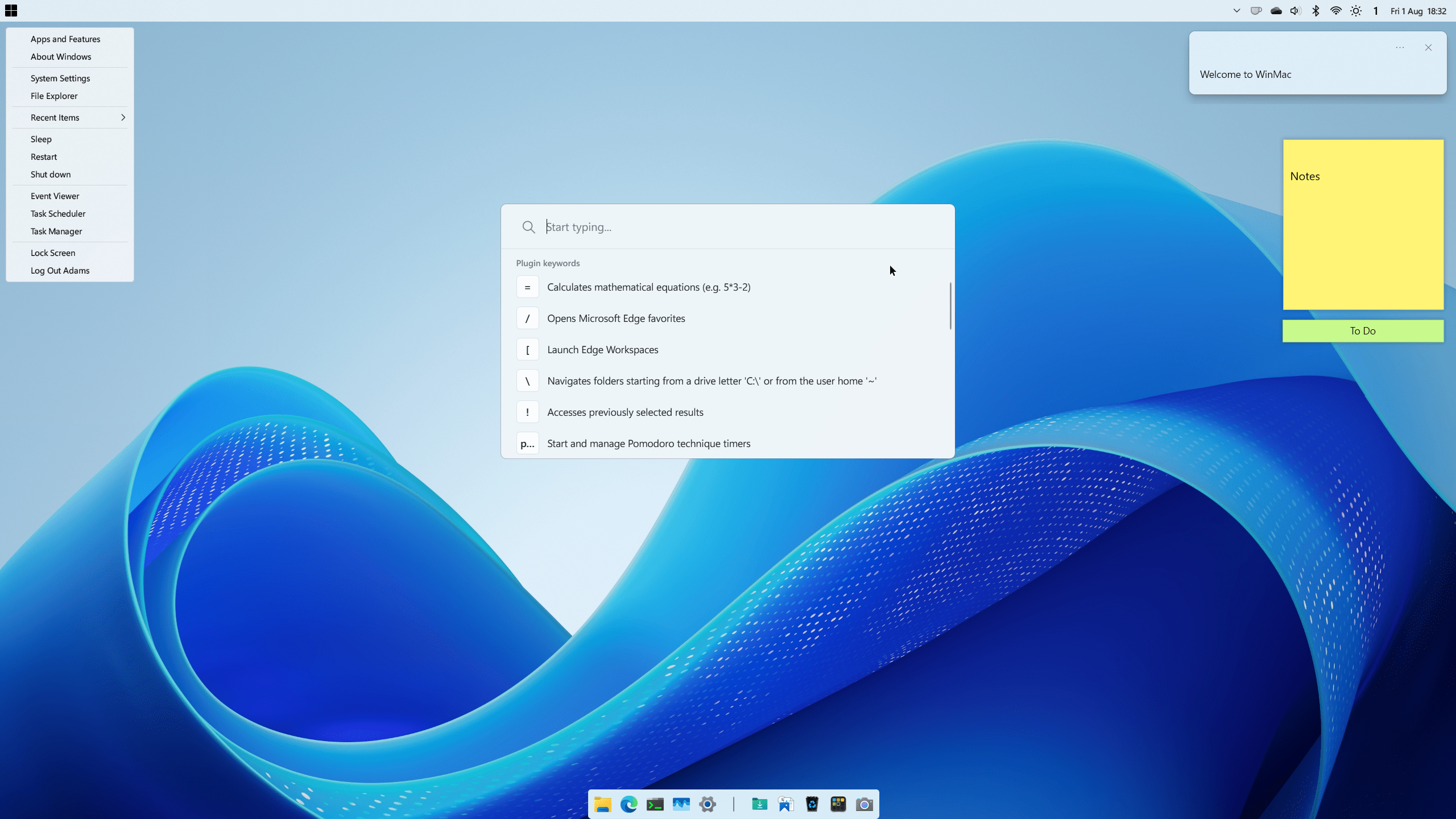Select the 'p...' Pomodoro keyword tile

pyautogui.click(x=527, y=444)
